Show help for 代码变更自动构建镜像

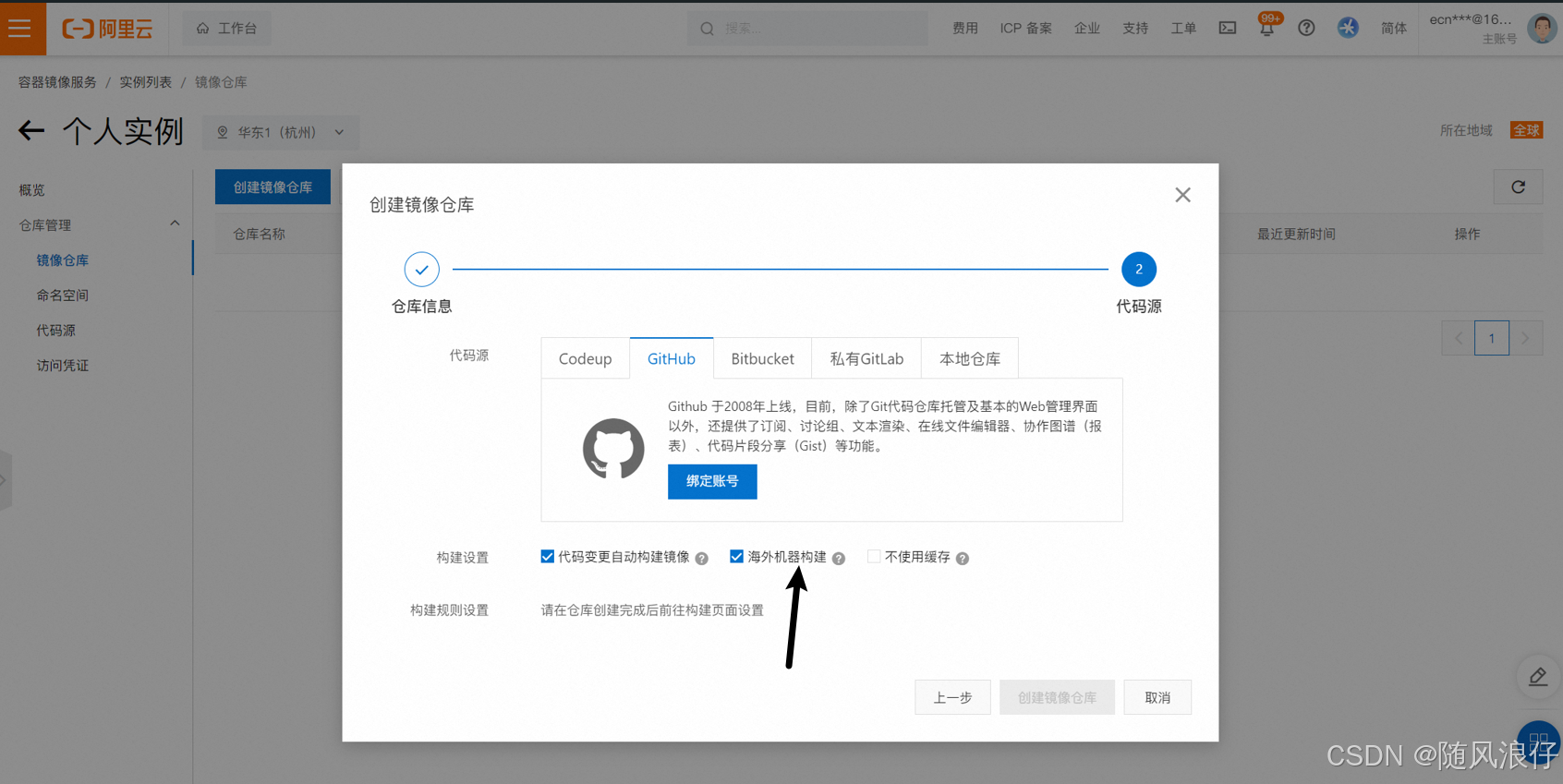pos(702,559)
